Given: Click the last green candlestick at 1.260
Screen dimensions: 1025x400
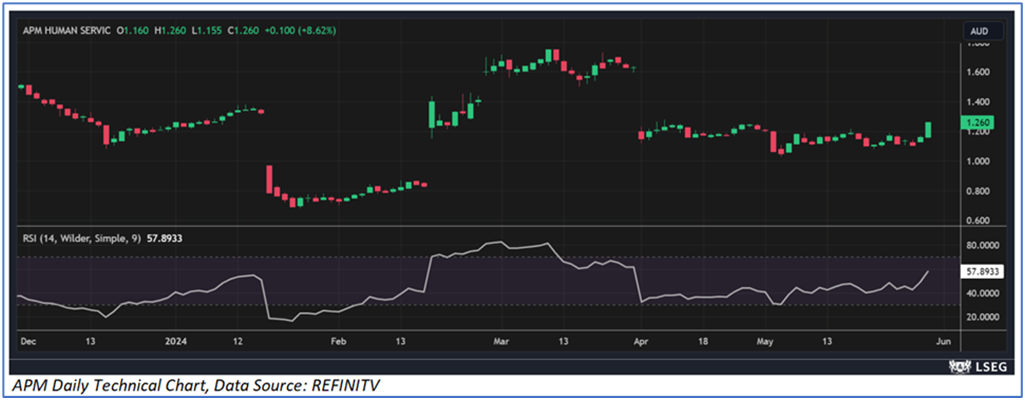Looking at the screenshot, I should [x=929, y=129].
